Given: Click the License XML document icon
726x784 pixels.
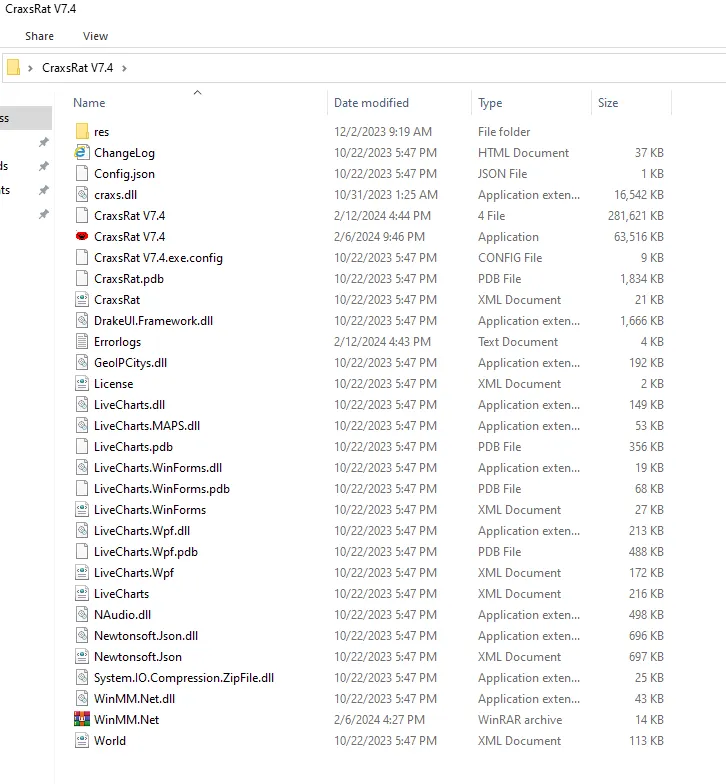Looking at the screenshot, I should click(82, 384).
